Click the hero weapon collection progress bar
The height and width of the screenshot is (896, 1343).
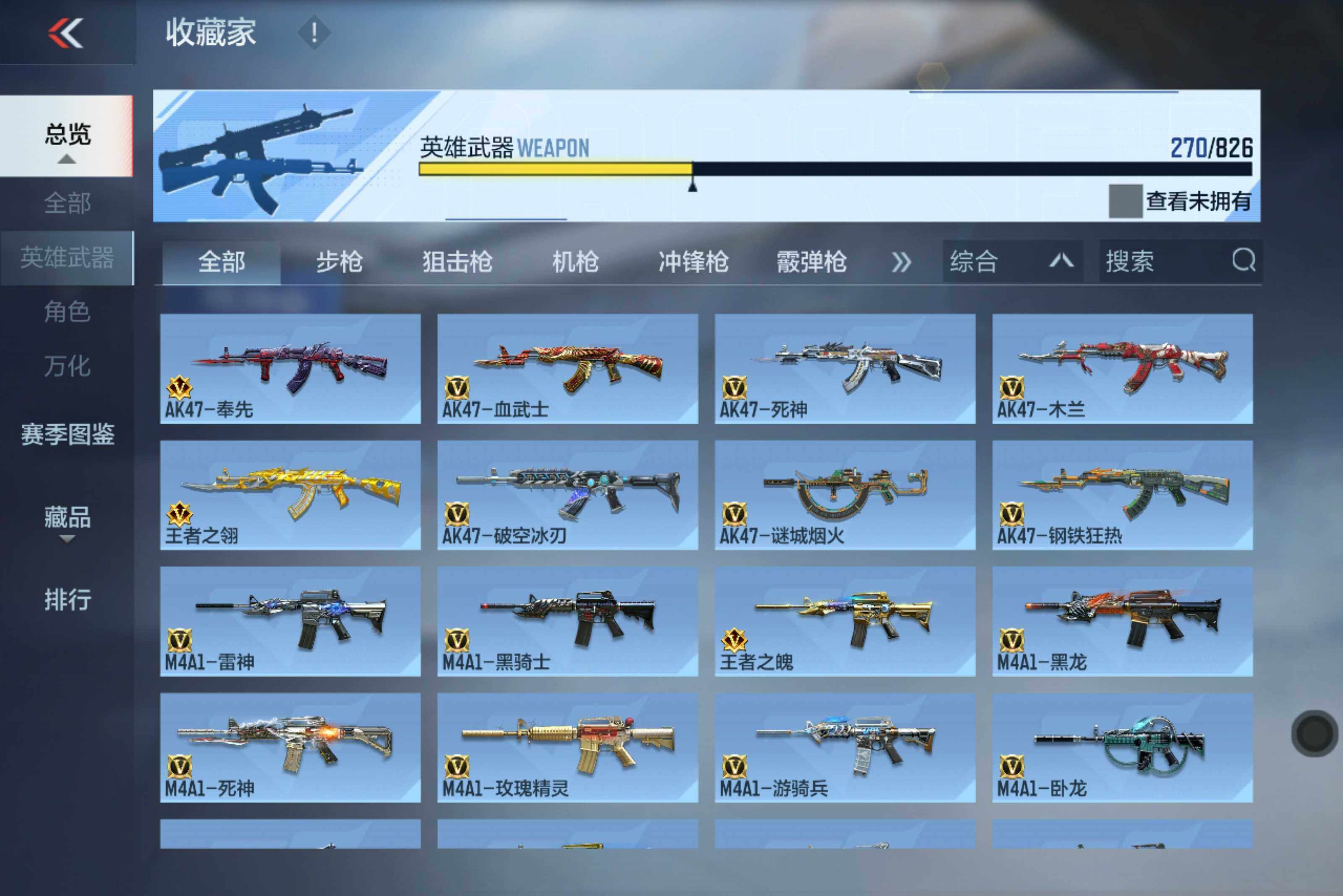click(835, 169)
